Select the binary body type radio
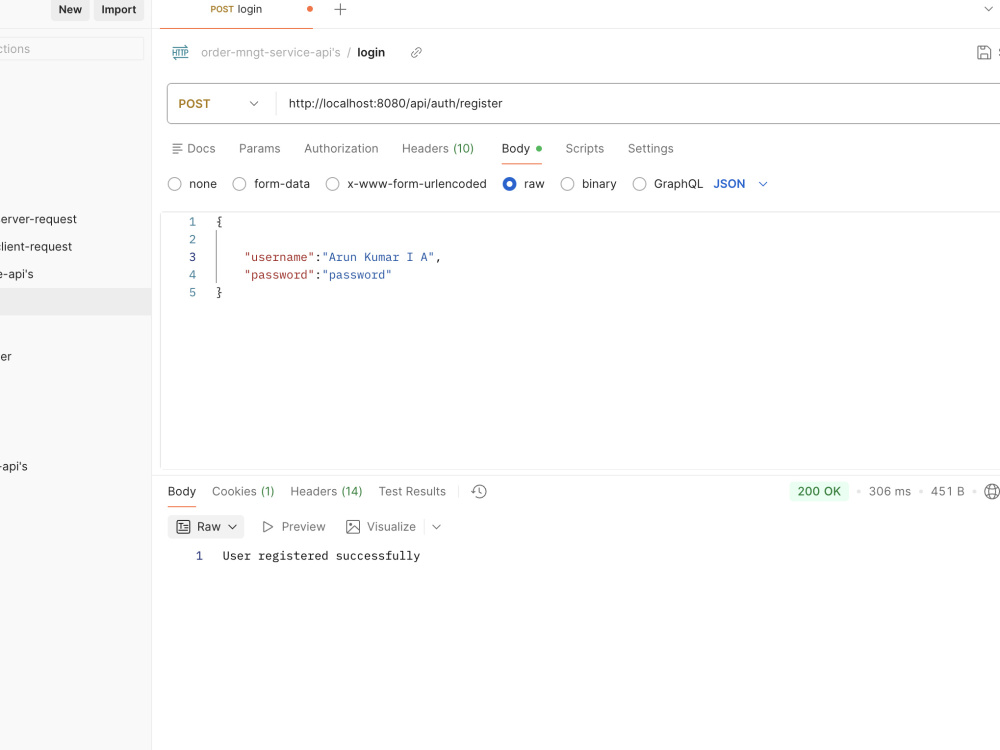The image size is (1000, 750). [x=567, y=184]
